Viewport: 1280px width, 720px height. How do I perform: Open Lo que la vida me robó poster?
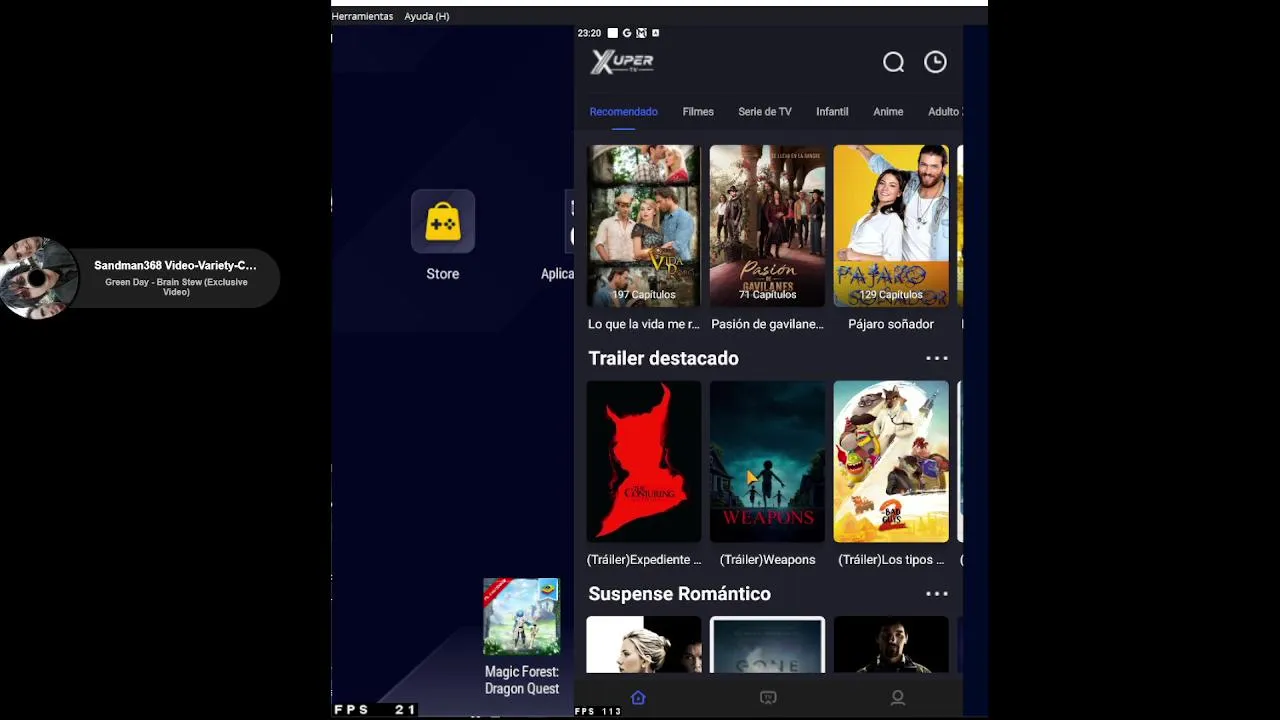coord(644,226)
